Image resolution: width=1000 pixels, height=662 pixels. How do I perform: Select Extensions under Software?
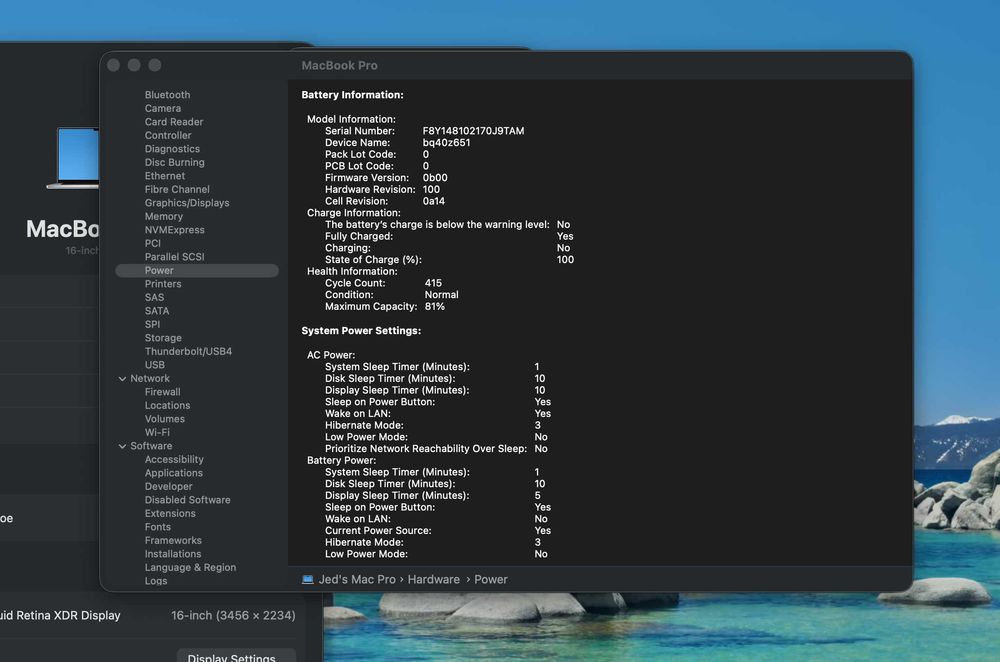[170, 513]
